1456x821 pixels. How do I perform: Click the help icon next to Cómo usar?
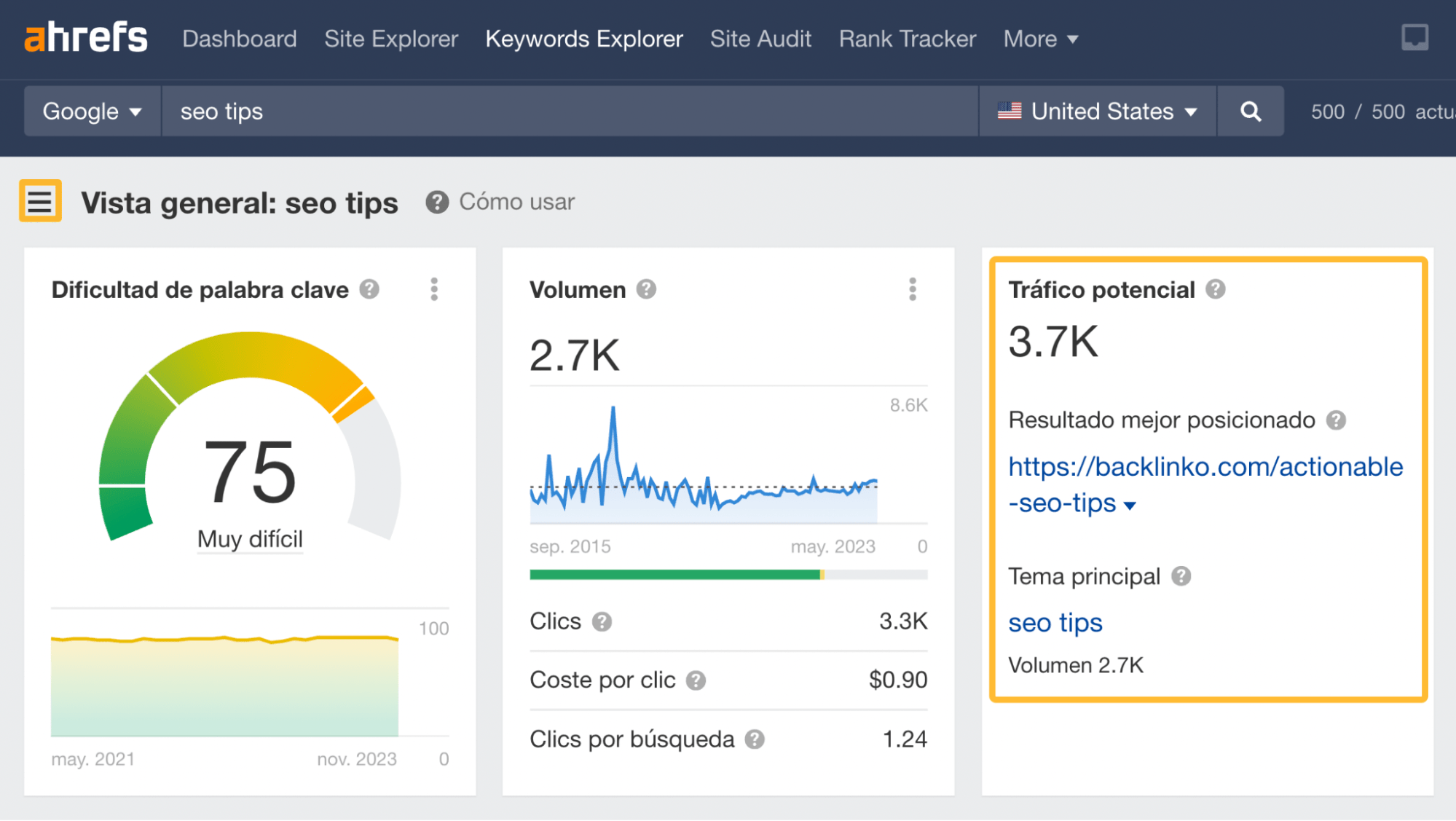[x=436, y=203]
